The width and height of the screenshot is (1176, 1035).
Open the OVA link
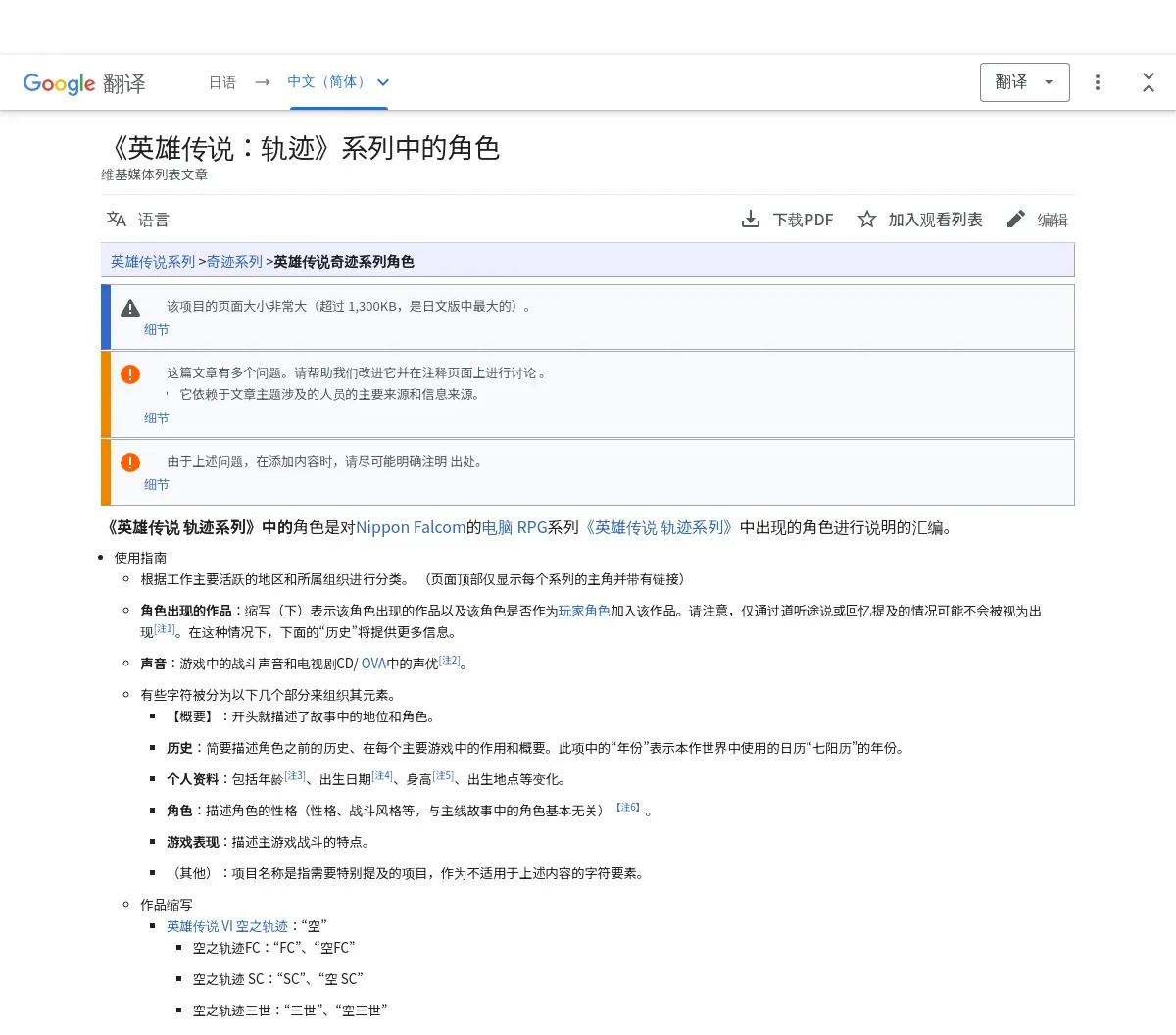(x=373, y=664)
